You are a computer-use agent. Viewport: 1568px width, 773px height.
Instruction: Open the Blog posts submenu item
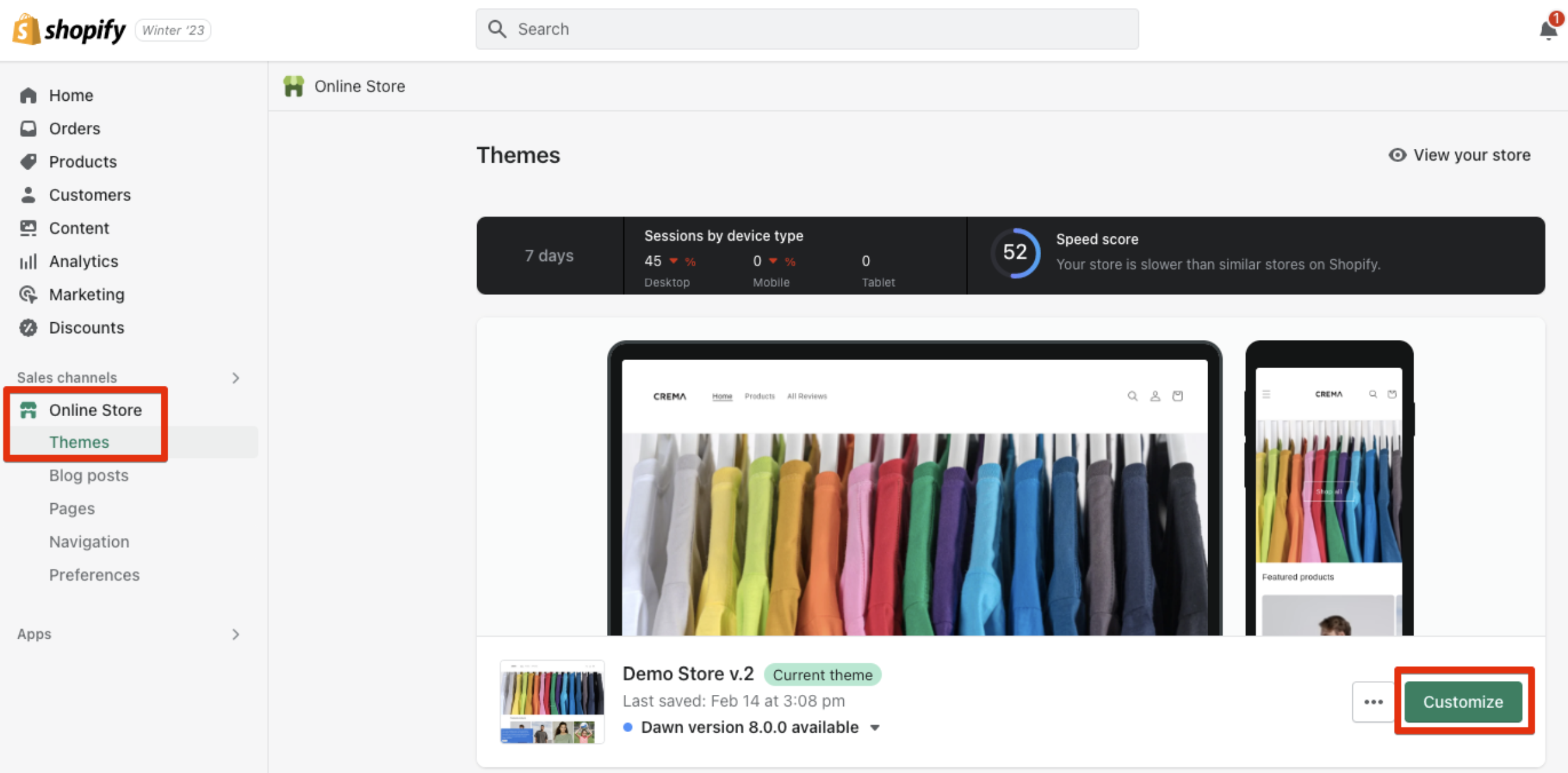89,475
